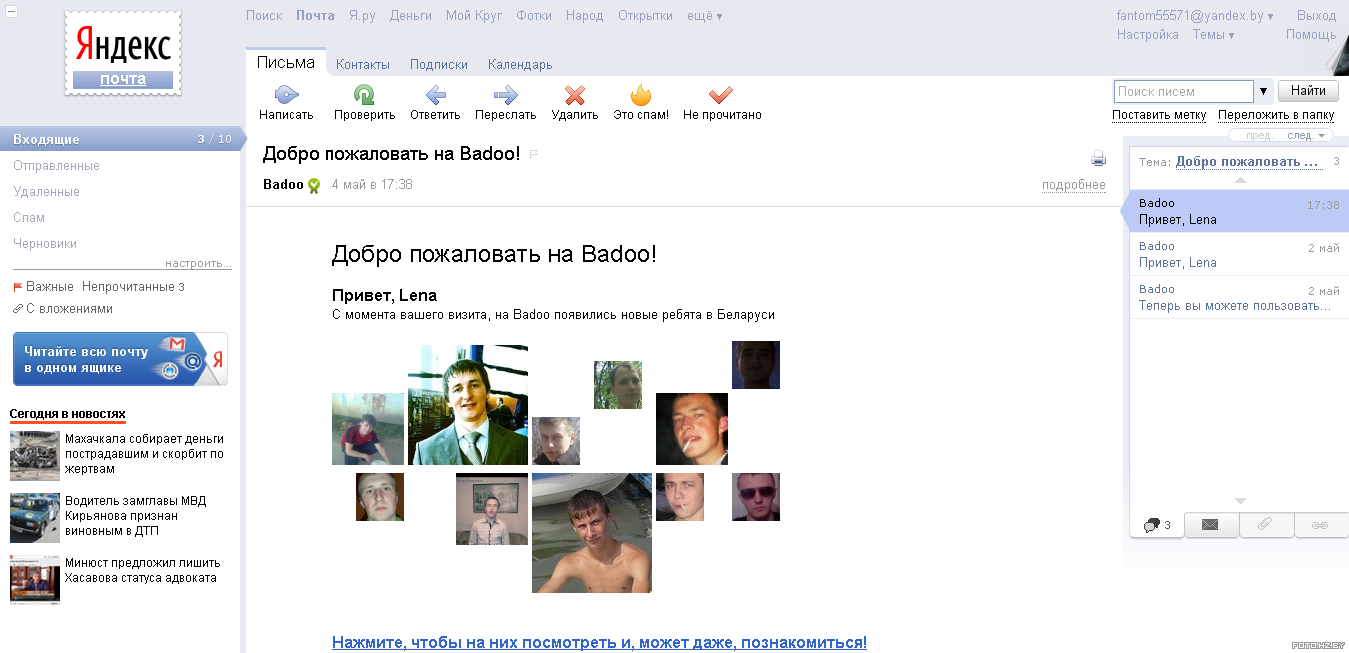Click the Нажмите, чтобы на них посмотреть link
1349x653 pixels.
(599, 642)
